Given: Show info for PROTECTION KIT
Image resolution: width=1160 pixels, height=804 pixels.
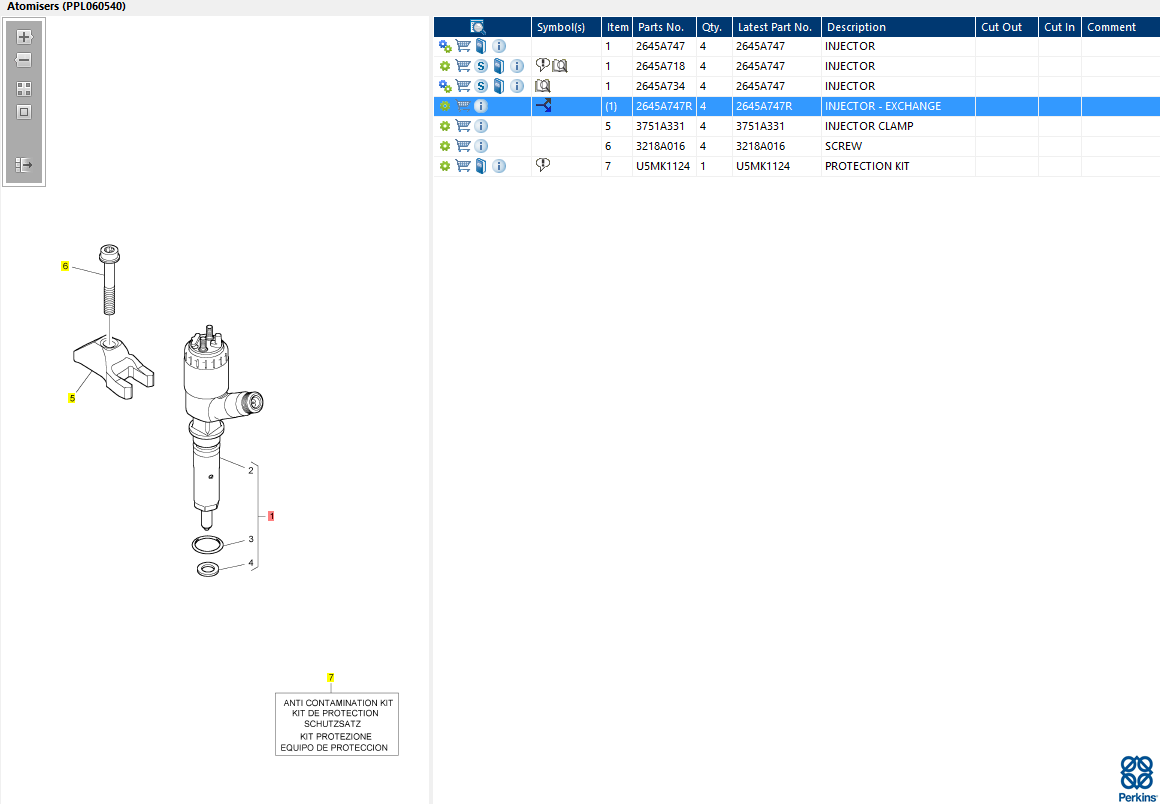Looking at the screenshot, I should click(499, 166).
